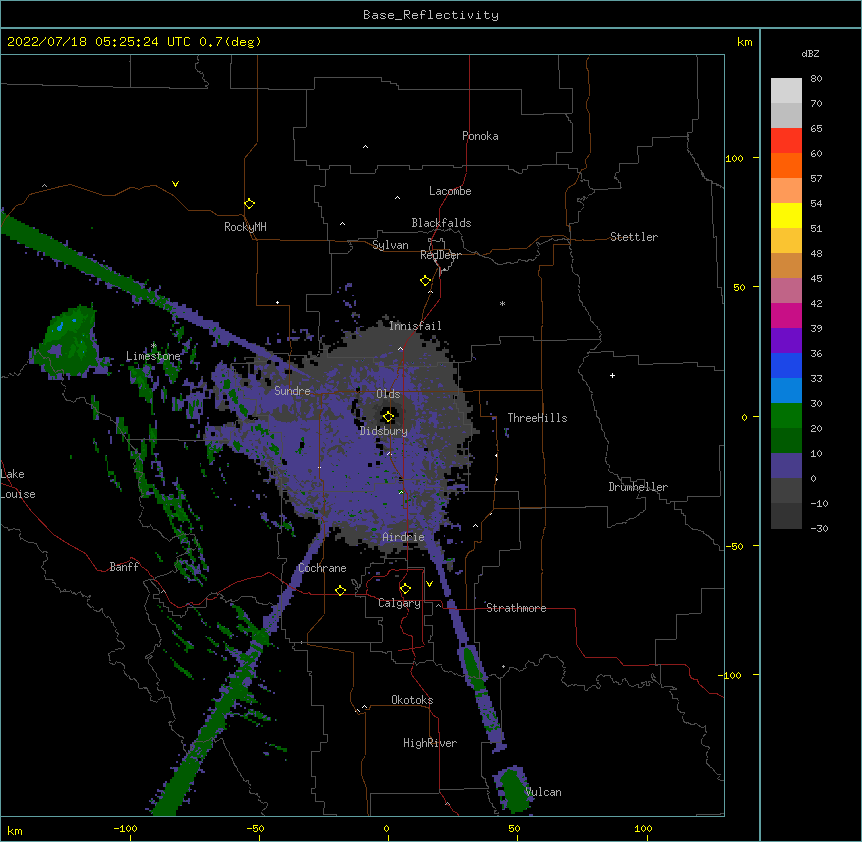862x842 pixels.
Task: Click the yellow diamond marker above the Calgary label
Action: (405, 589)
